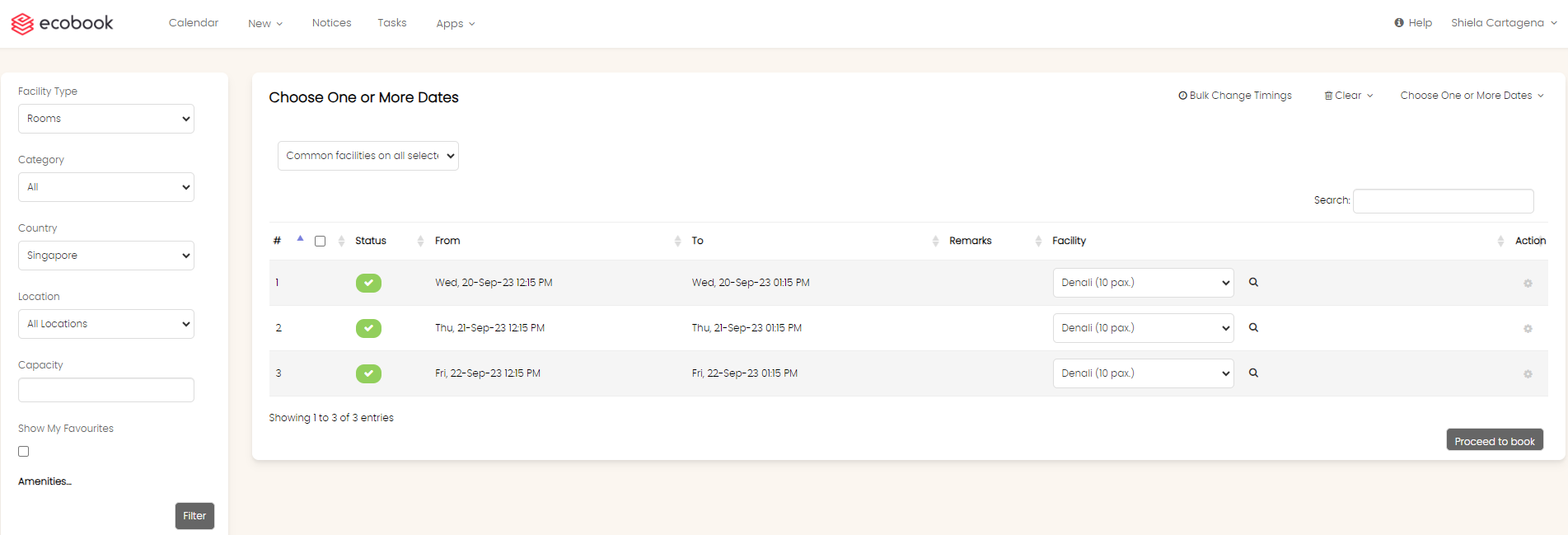Open the Help link with info icon

tap(1413, 23)
